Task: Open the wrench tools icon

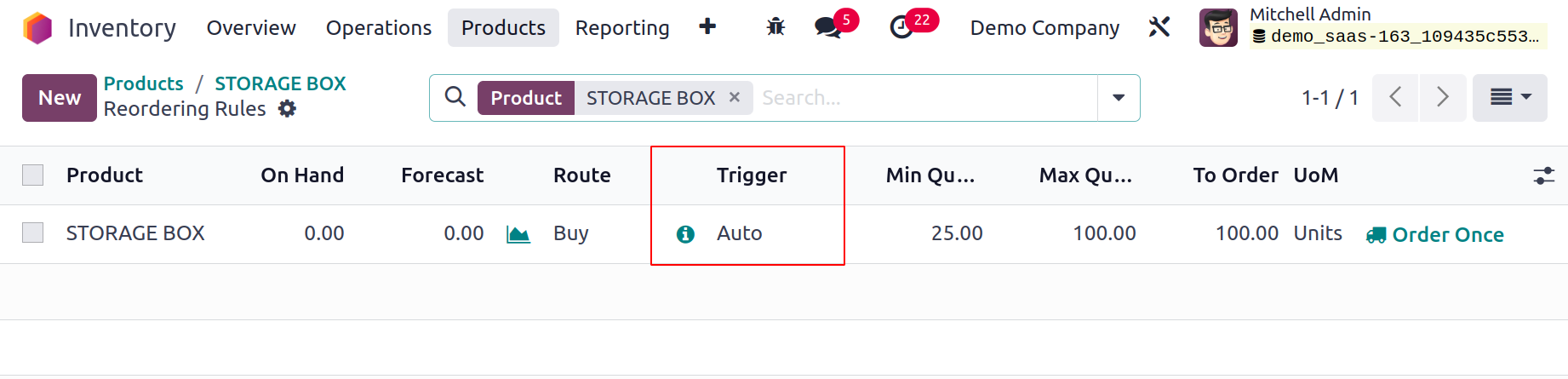Action: [1159, 27]
